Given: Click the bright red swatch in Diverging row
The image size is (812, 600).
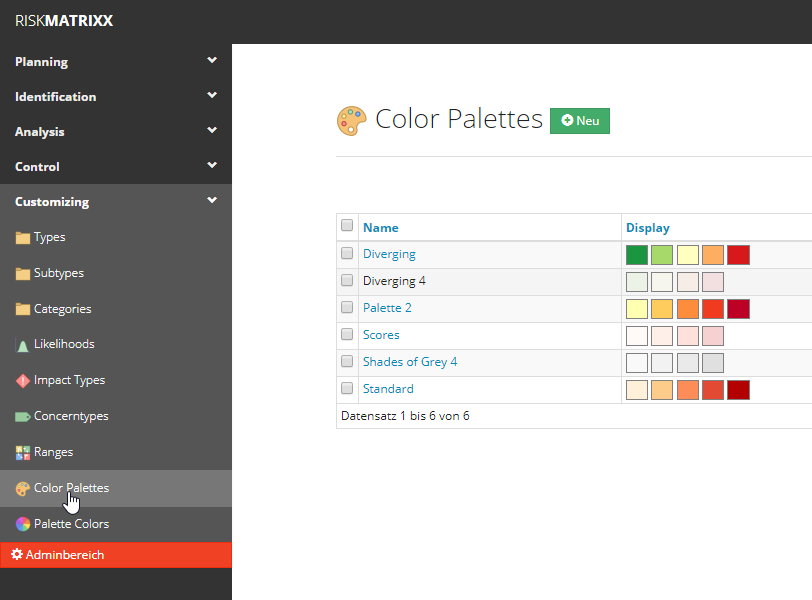Looking at the screenshot, I should coord(738,255).
